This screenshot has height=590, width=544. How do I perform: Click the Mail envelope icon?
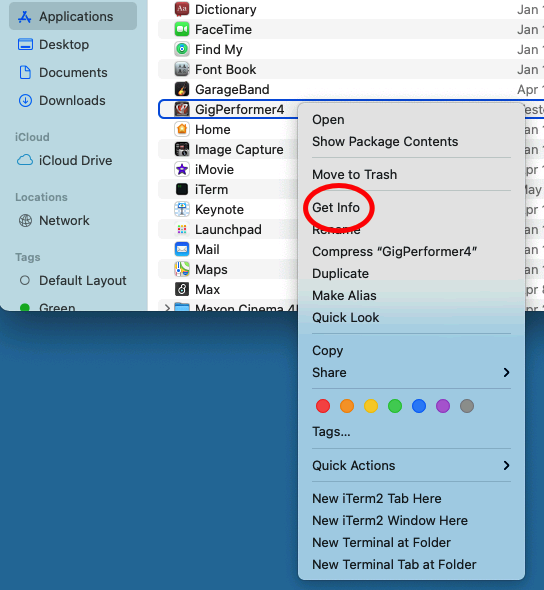coord(182,249)
